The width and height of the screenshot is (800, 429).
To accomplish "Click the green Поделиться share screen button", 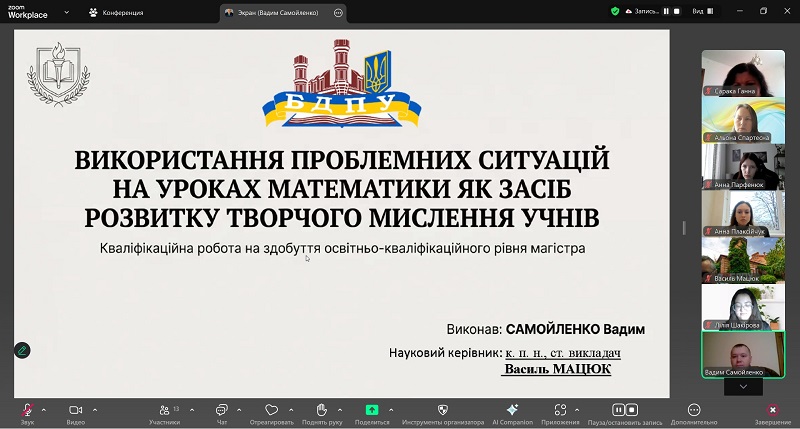I will click(372, 410).
